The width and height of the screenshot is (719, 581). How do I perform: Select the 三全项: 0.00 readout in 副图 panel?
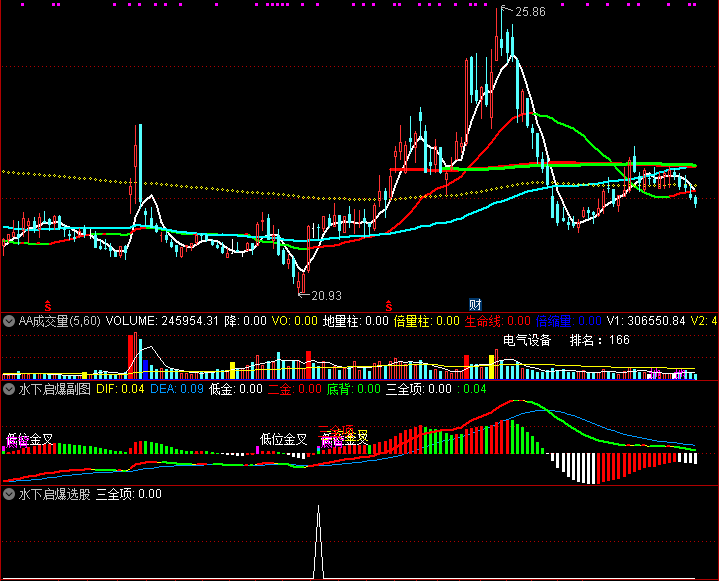pyautogui.click(x=419, y=389)
